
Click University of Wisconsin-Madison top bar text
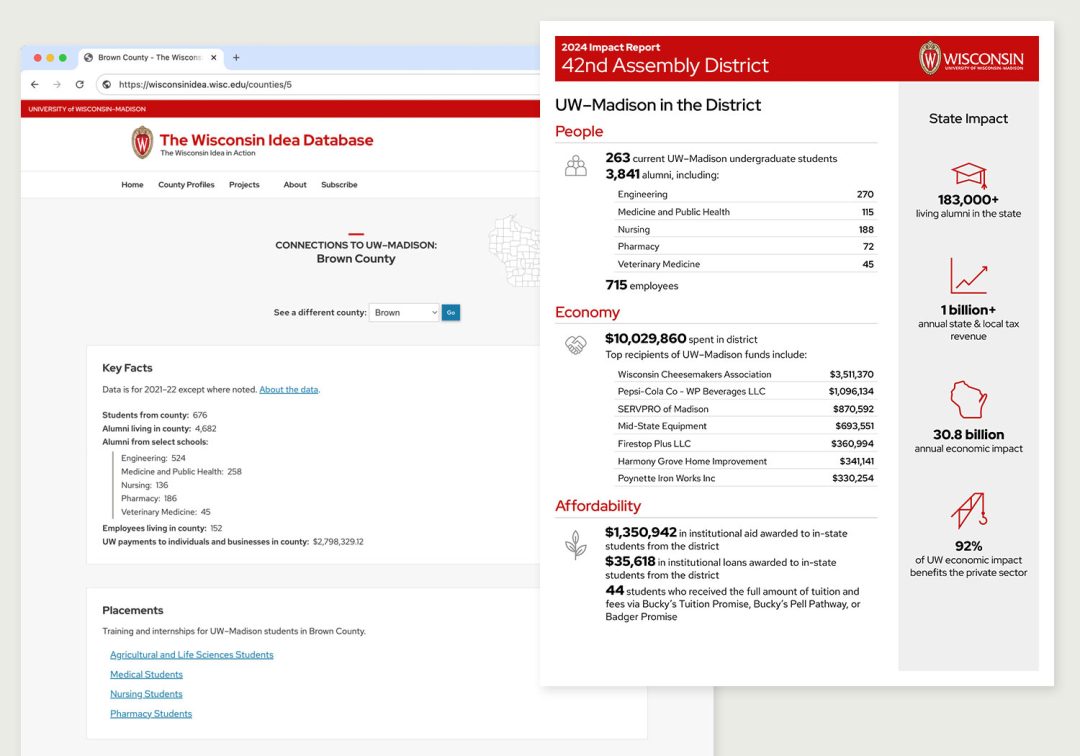[87, 109]
